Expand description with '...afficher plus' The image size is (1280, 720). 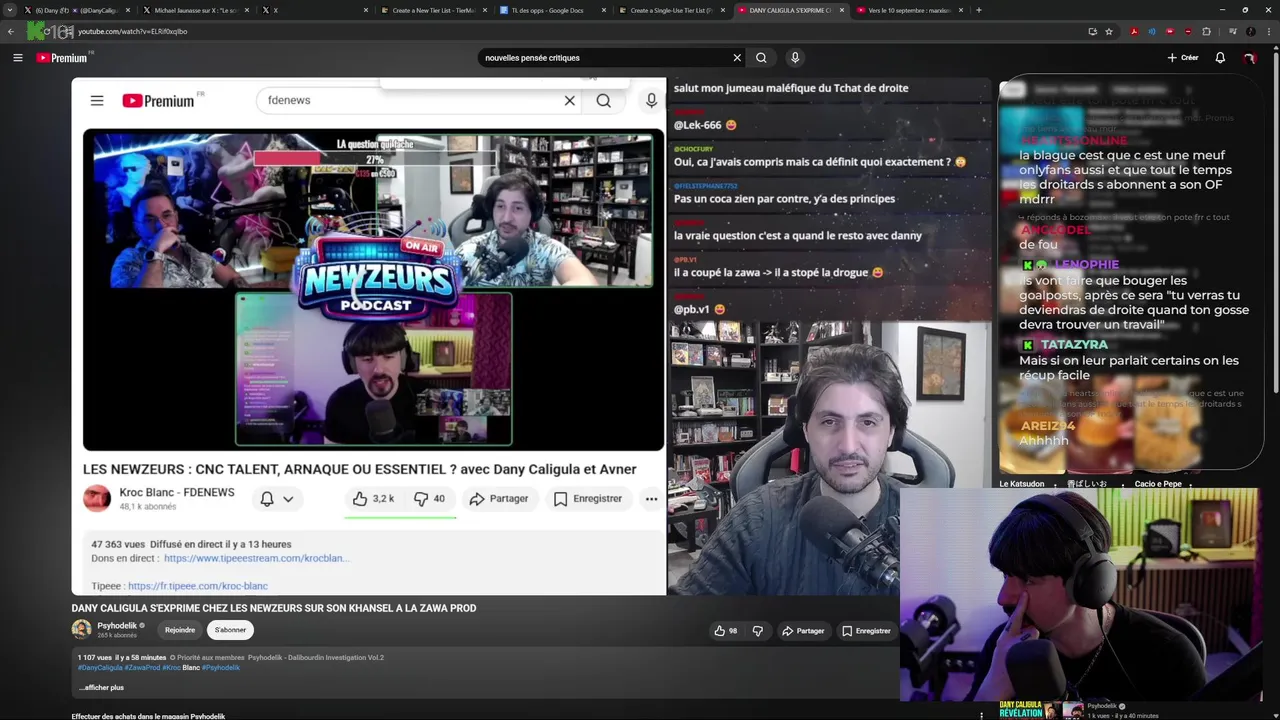click(x=101, y=688)
